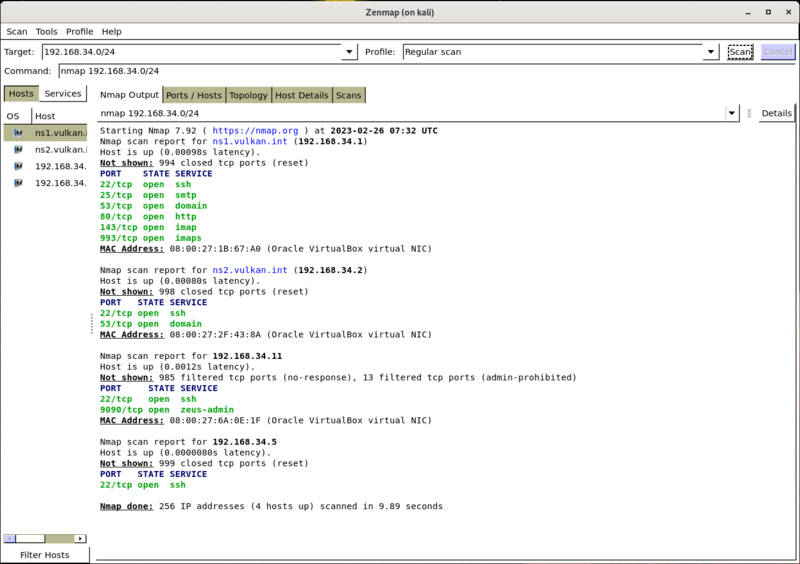
Task: Toggle the Details button for nmap output
Action: click(x=776, y=114)
